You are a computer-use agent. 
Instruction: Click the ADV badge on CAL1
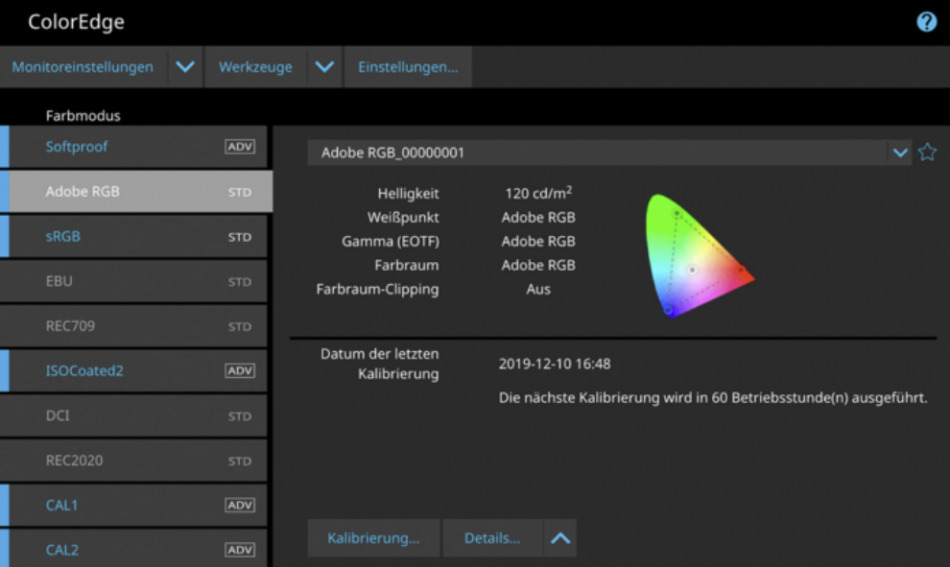pos(240,505)
